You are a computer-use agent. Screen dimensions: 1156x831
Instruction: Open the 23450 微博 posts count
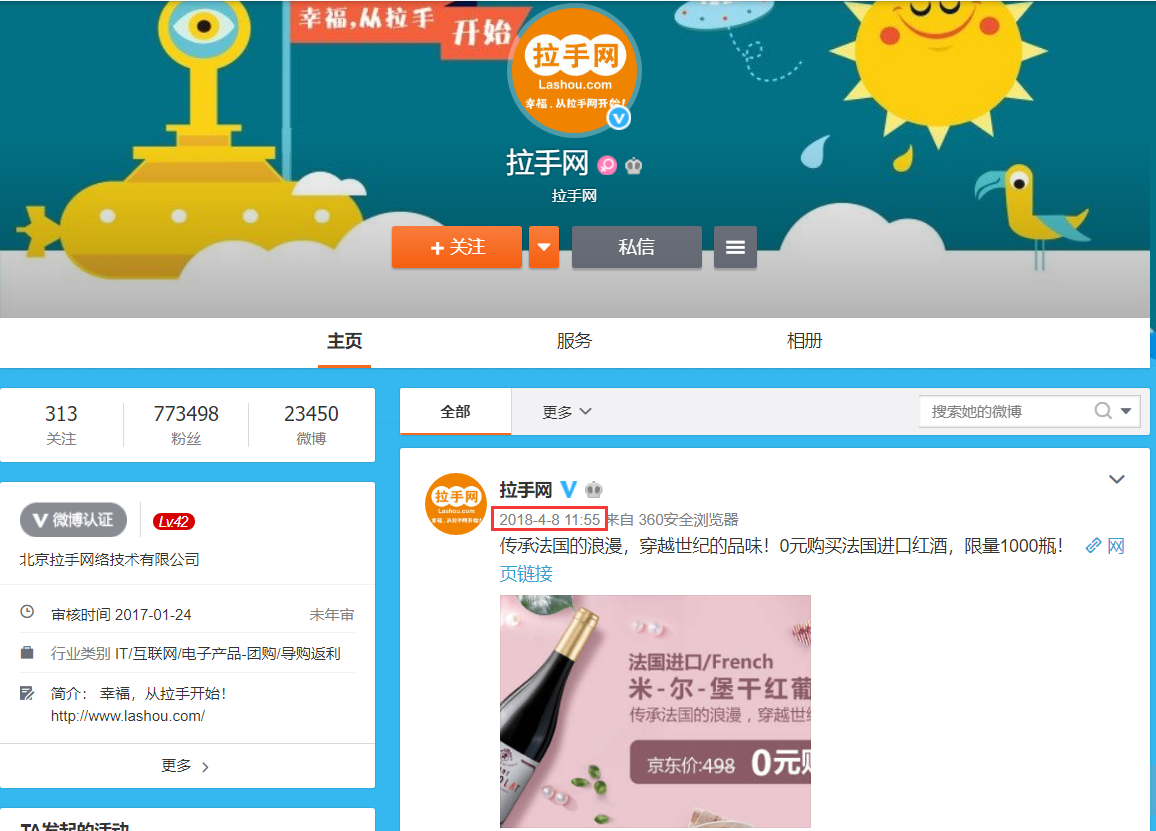click(311, 425)
